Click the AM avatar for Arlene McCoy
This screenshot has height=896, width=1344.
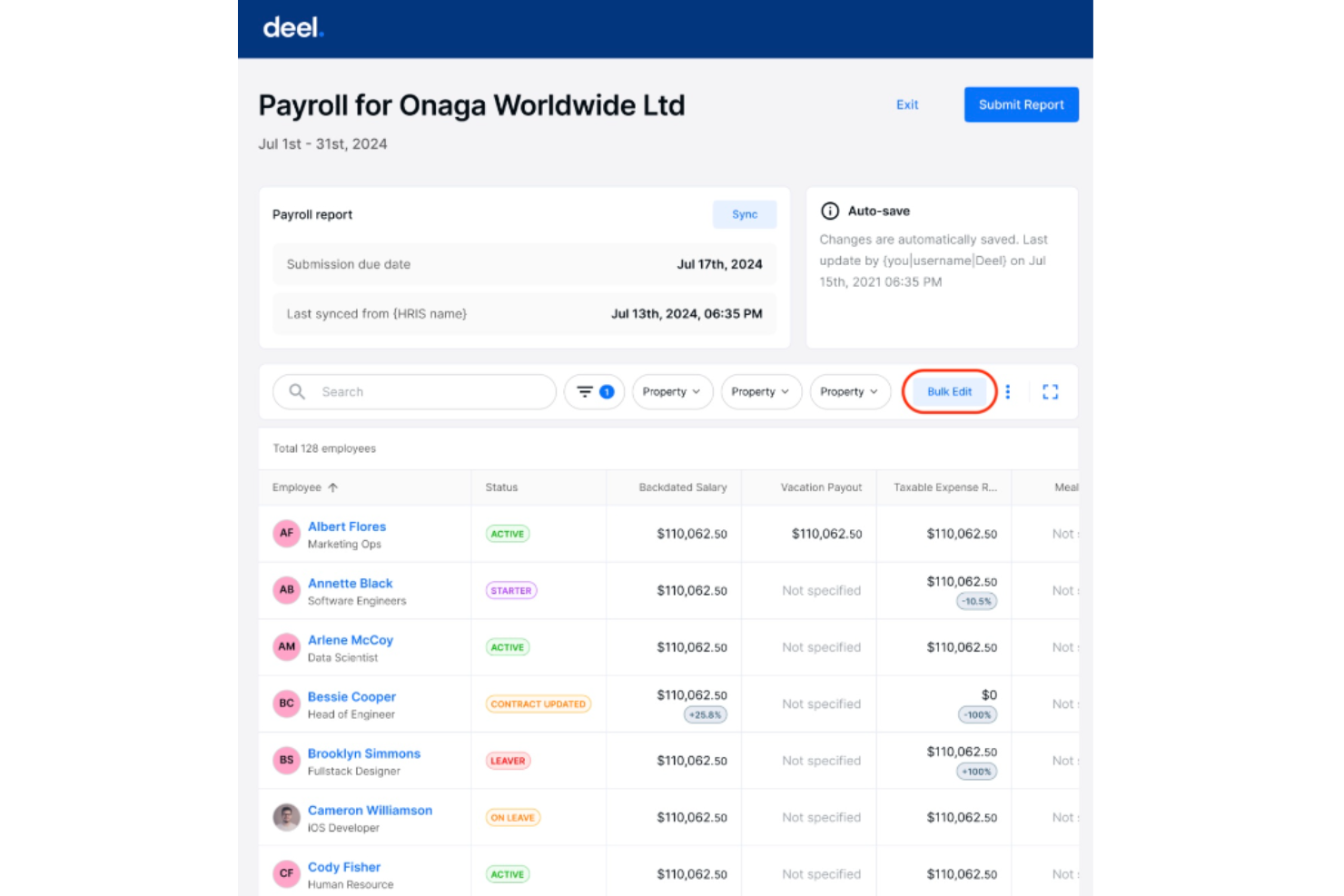(287, 647)
